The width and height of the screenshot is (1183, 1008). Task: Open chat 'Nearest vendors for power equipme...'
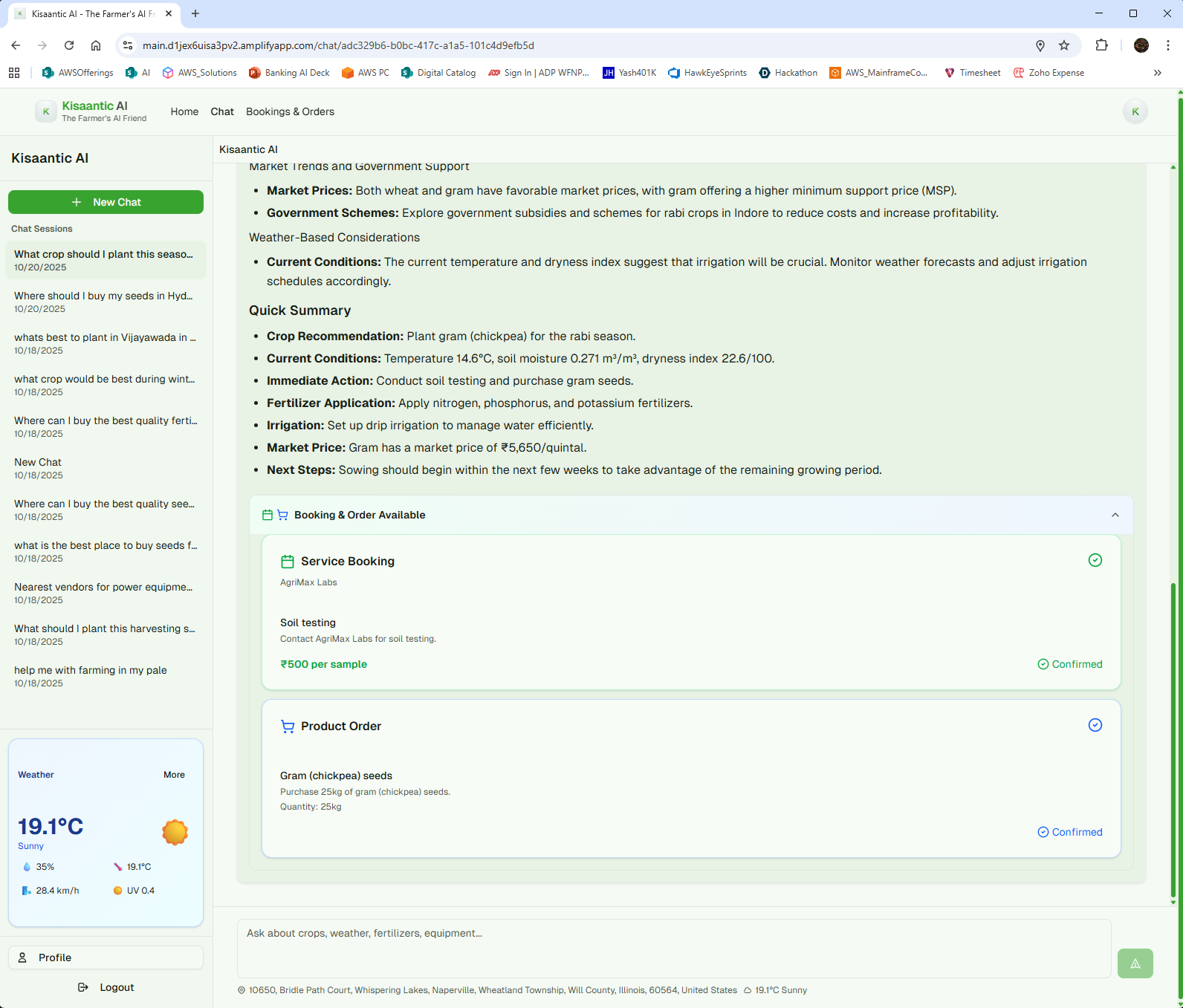(106, 593)
